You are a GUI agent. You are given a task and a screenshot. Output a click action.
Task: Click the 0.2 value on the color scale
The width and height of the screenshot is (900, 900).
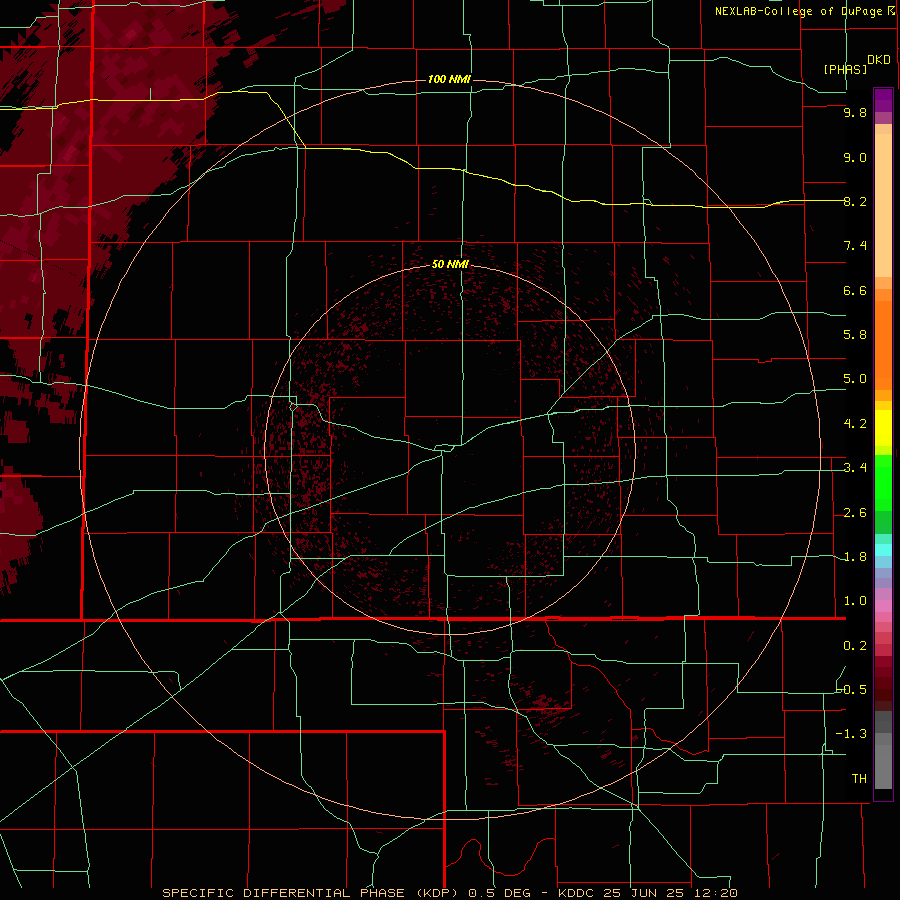[x=855, y=646]
